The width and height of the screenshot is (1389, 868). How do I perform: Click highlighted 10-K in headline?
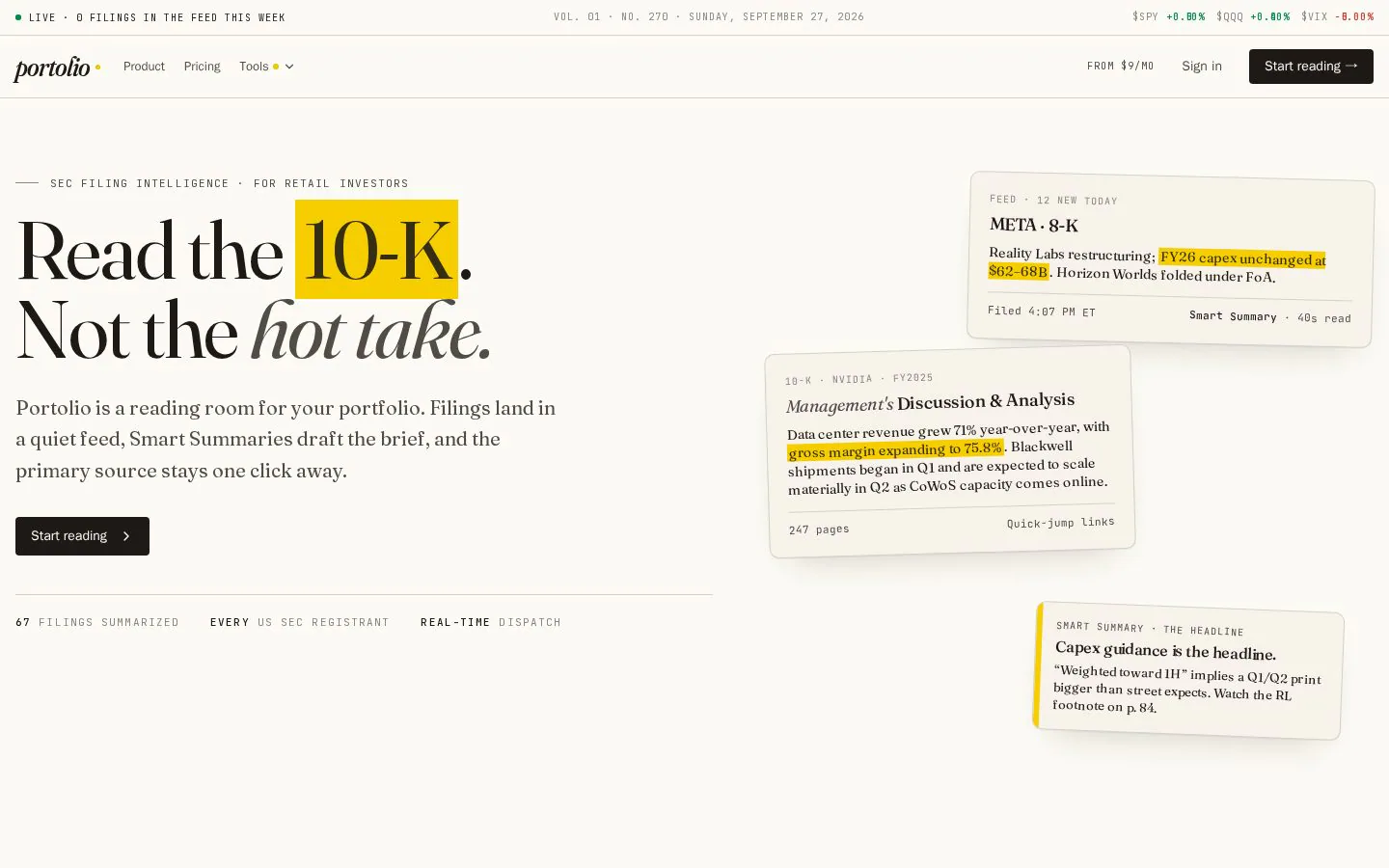(x=376, y=250)
